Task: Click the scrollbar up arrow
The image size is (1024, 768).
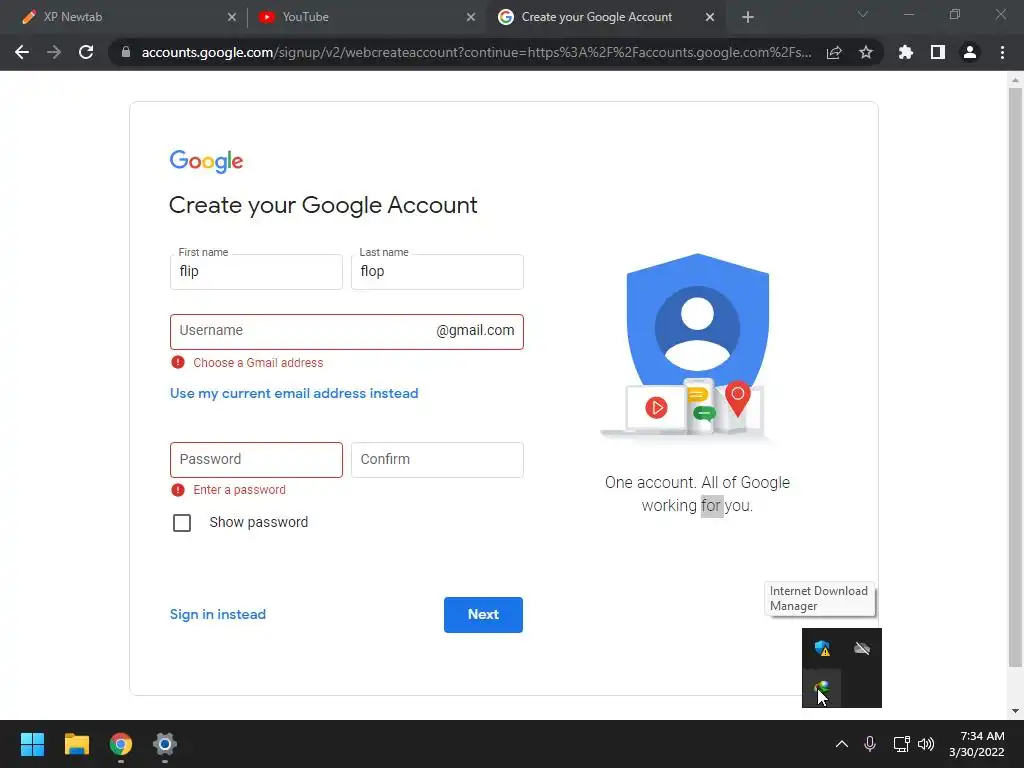Action: 1015,80
